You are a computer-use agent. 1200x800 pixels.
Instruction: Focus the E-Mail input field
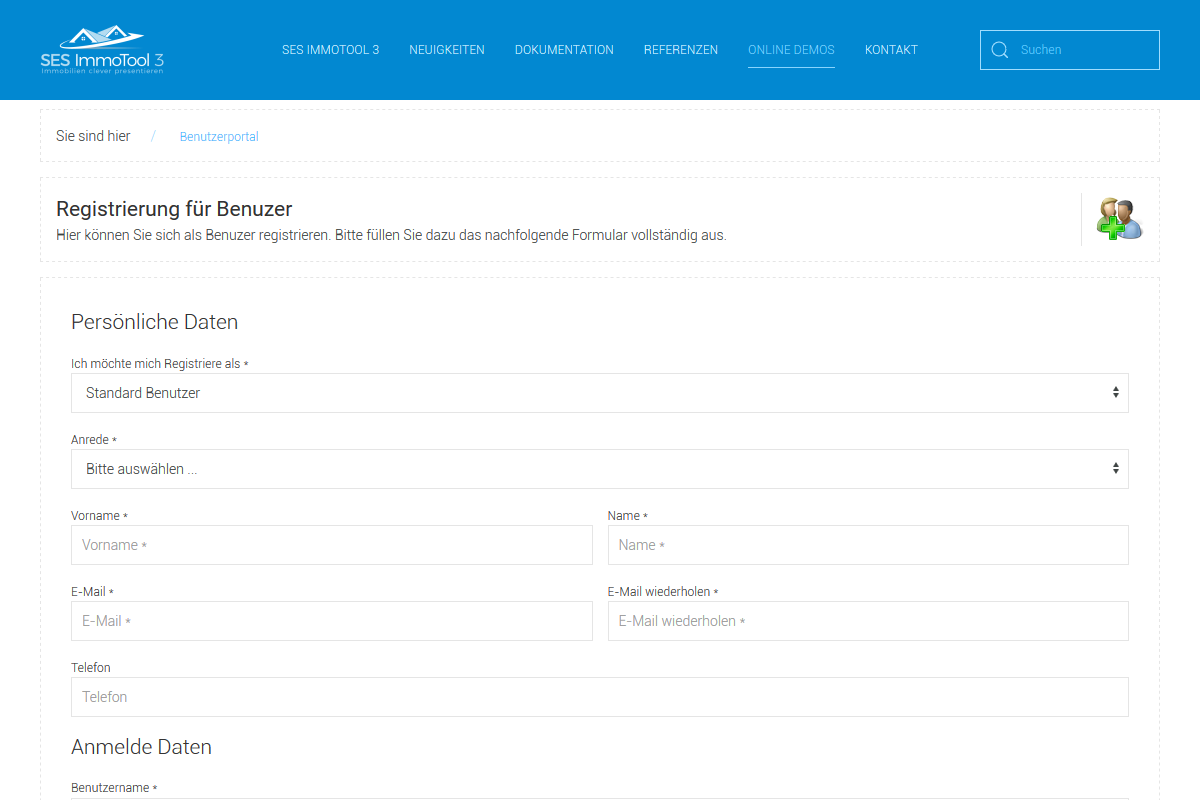coord(332,621)
